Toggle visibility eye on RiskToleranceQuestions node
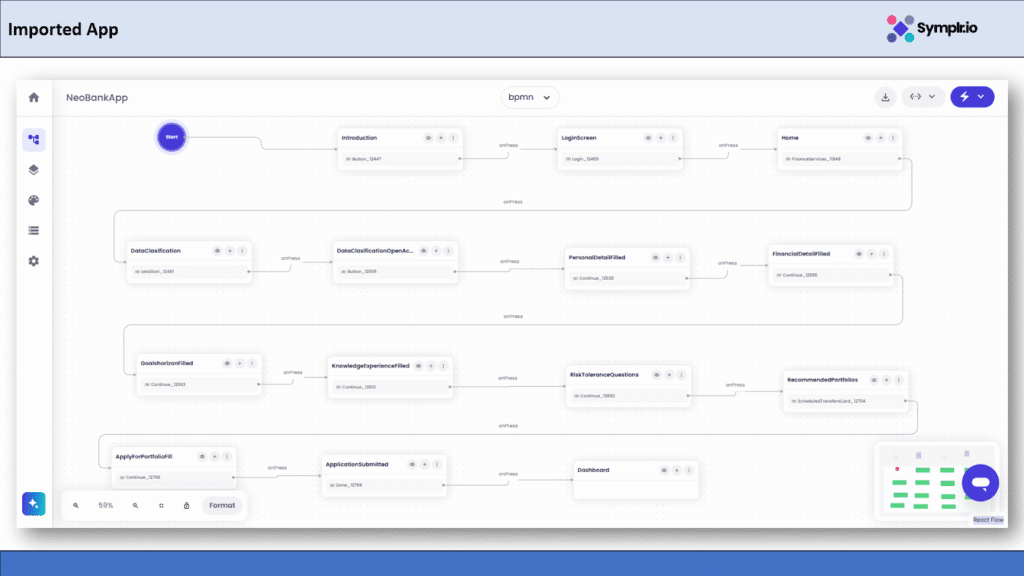The width and height of the screenshot is (1024, 576). coord(656,375)
